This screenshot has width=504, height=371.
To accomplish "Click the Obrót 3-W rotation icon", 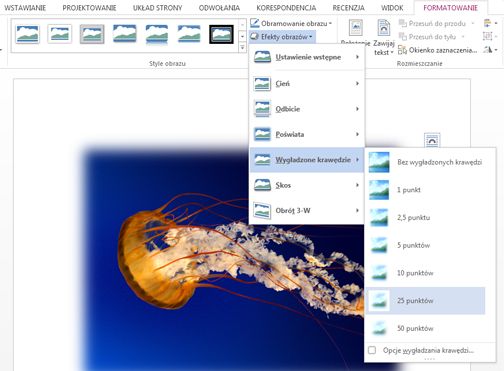I will [262, 211].
